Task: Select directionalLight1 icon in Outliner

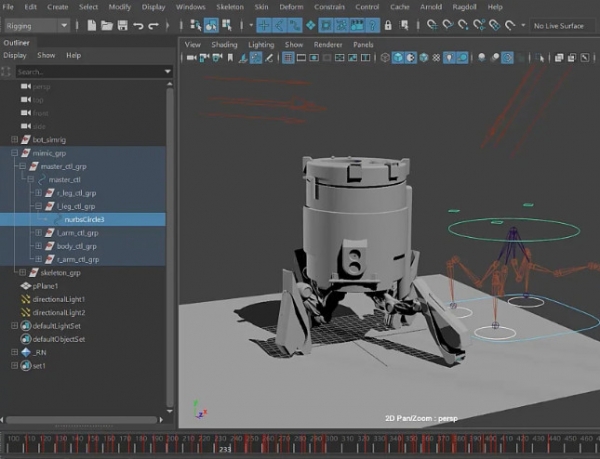Action: [x=25, y=299]
